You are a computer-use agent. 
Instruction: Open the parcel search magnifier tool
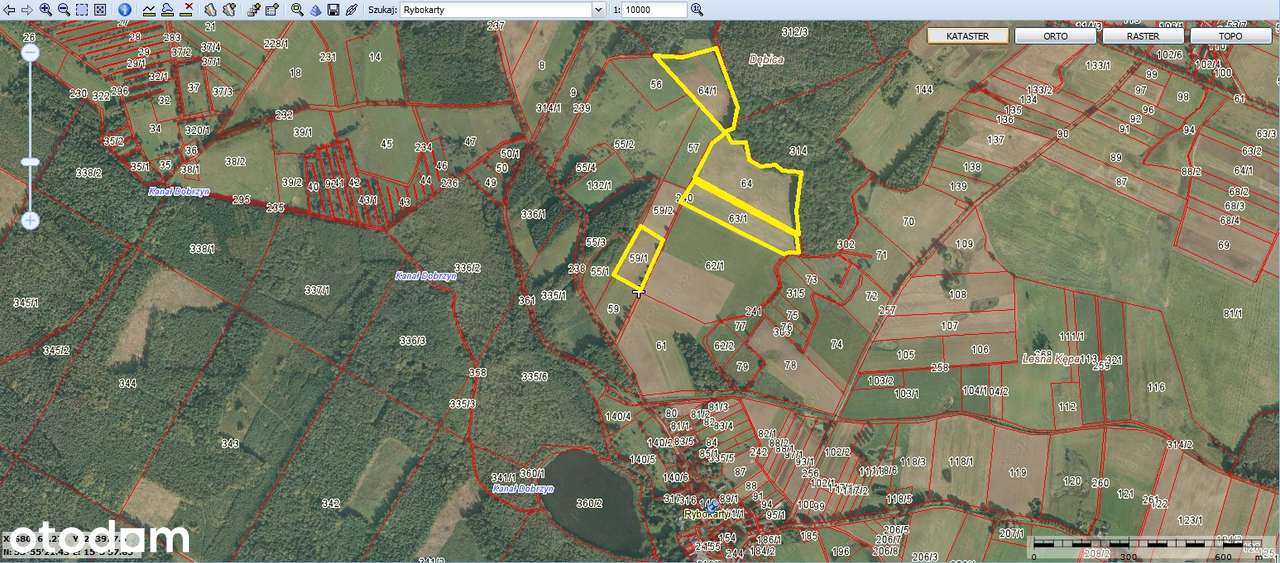click(x=297, y=10)
